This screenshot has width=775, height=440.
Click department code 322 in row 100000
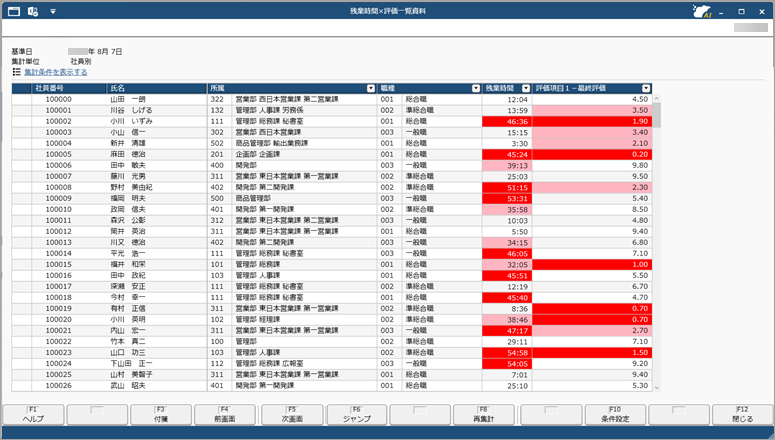219,99
